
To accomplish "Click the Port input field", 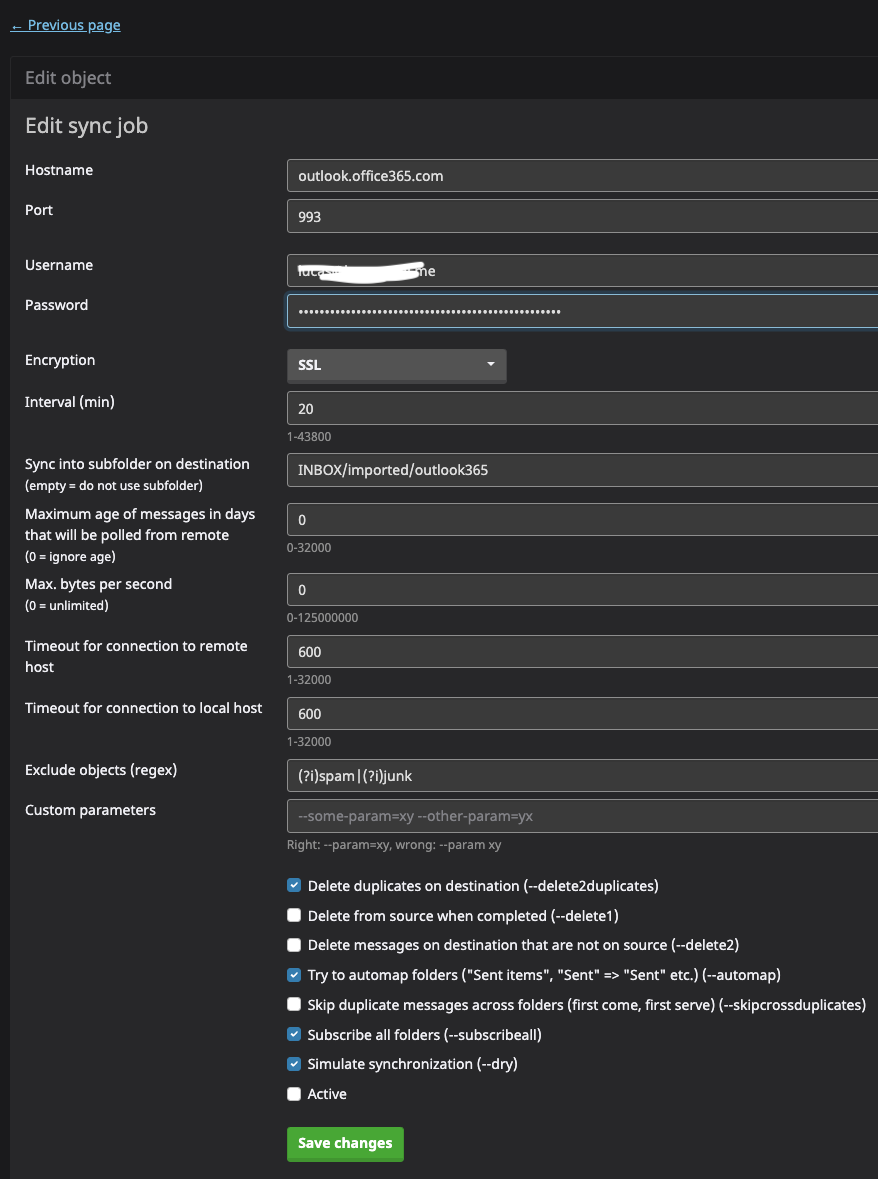I will pyautogui.click(x=580, y=216).
